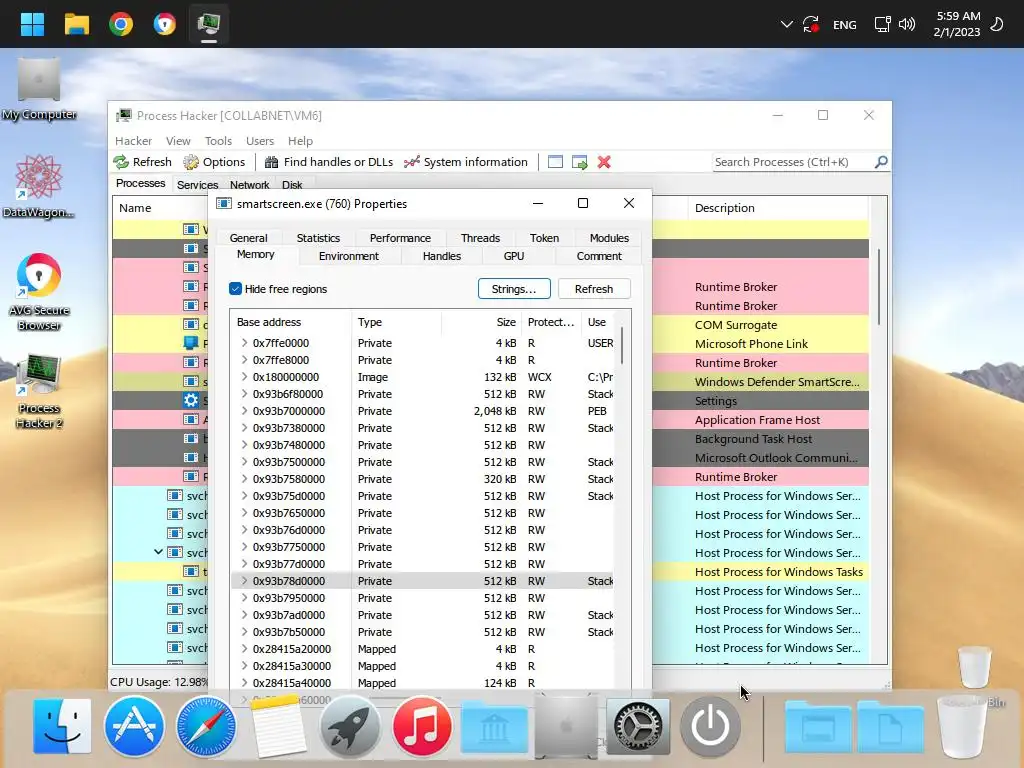Open the Tools menu
Image resolution: width=1024 pixels, height=768 pixels.
tap(218, 140)
